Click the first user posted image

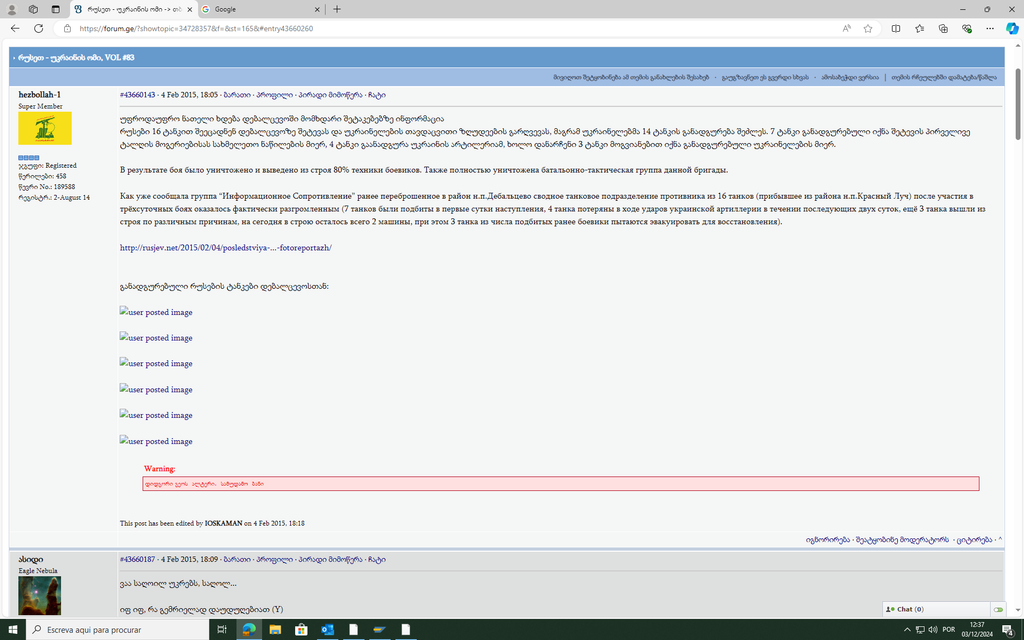[156, 312]
